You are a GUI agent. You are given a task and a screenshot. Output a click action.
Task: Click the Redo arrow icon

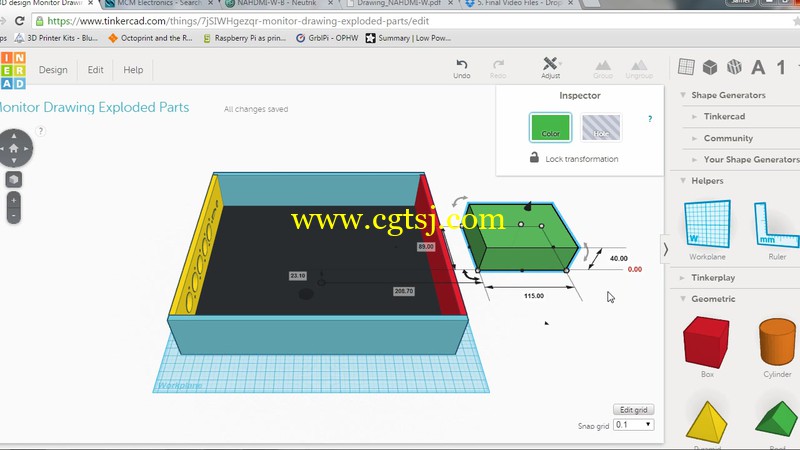tap(498, 64)
